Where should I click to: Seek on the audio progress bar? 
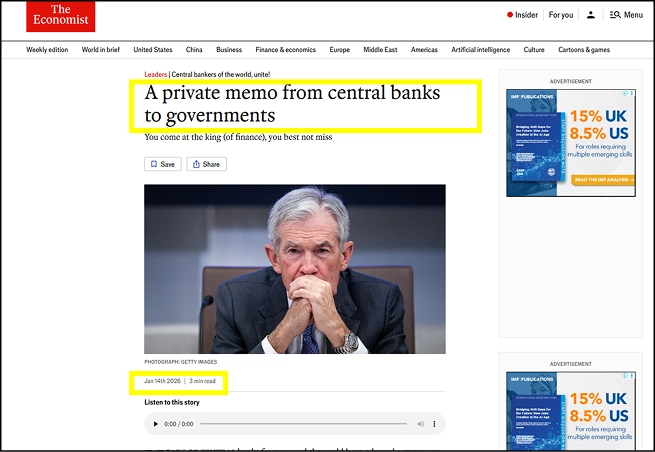point(303,424)
